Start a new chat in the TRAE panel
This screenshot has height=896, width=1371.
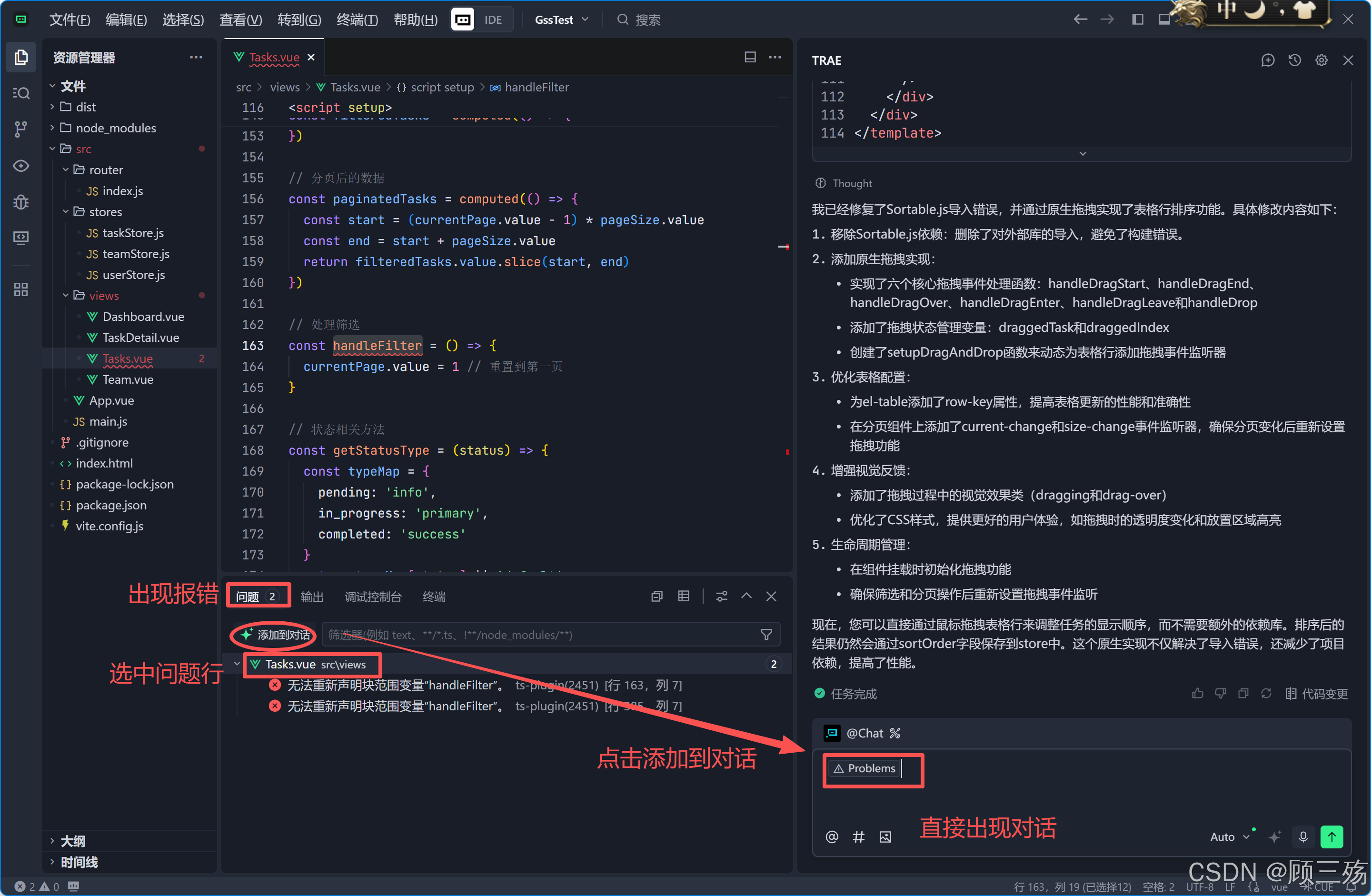click(1267, 60)
